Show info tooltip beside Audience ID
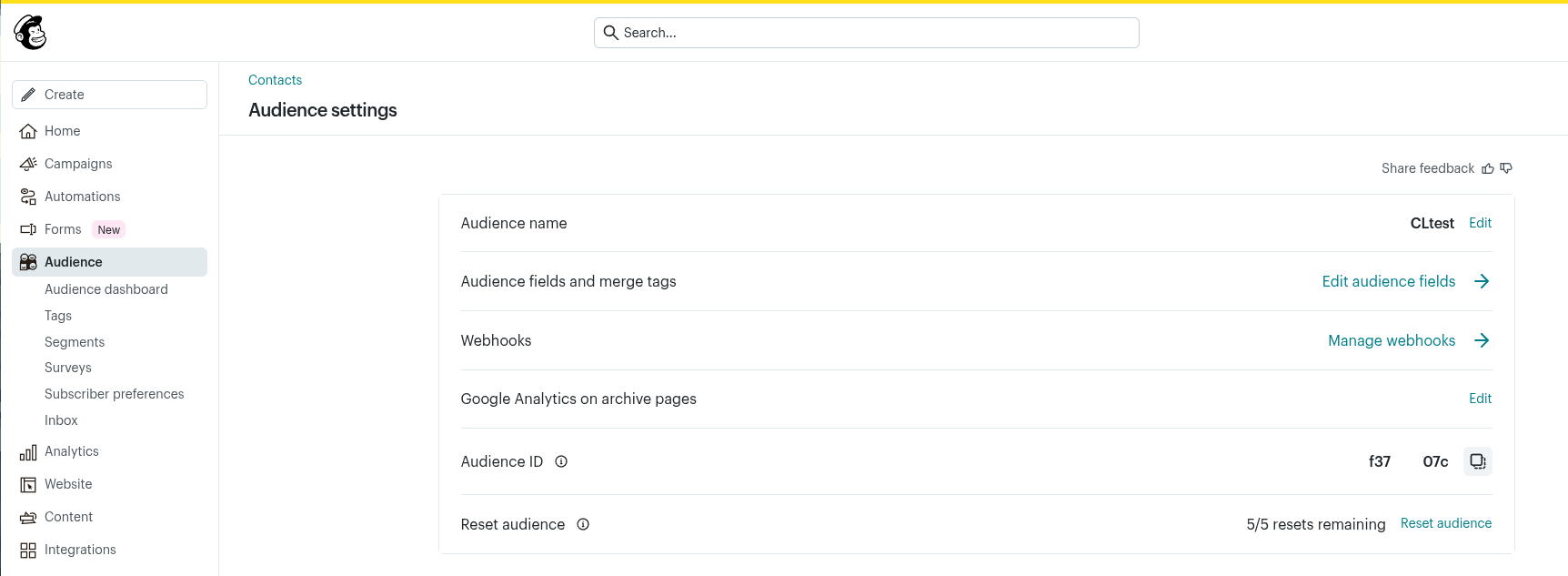The image size is (1568, 576). [561, 461]
